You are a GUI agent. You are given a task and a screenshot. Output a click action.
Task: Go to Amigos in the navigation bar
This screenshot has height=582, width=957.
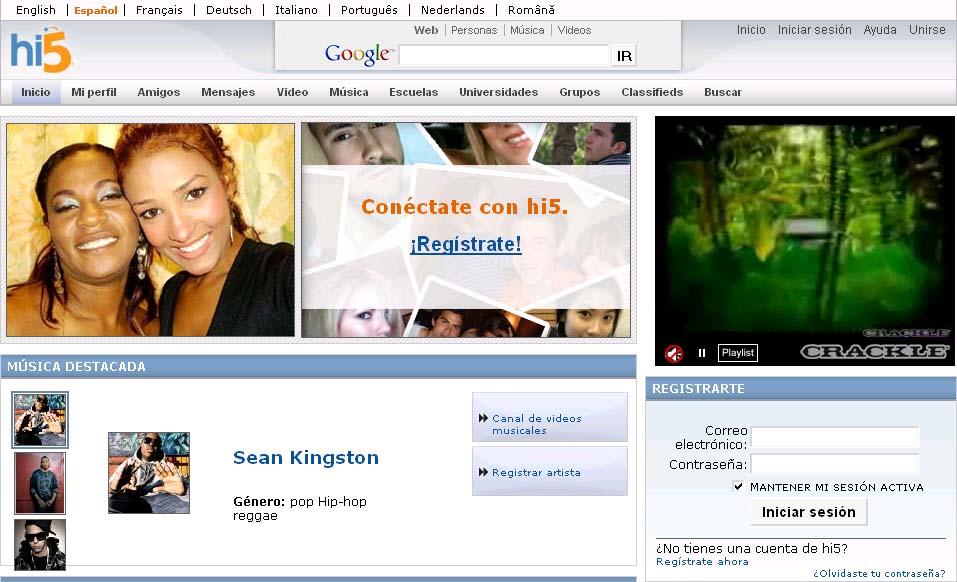[159, 92]
